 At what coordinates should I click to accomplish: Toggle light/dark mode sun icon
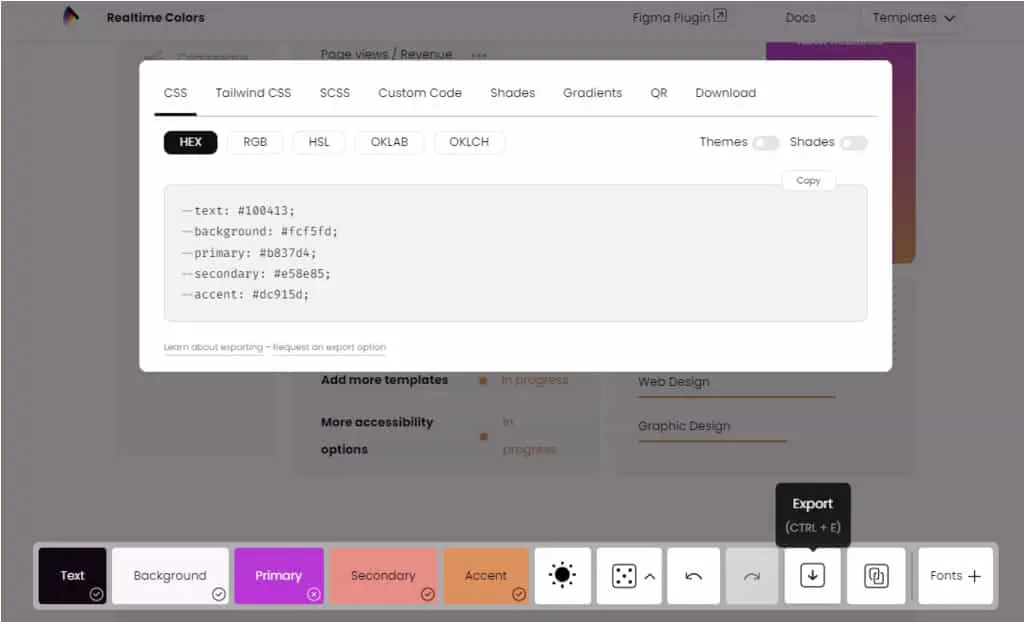coord(562,576)
